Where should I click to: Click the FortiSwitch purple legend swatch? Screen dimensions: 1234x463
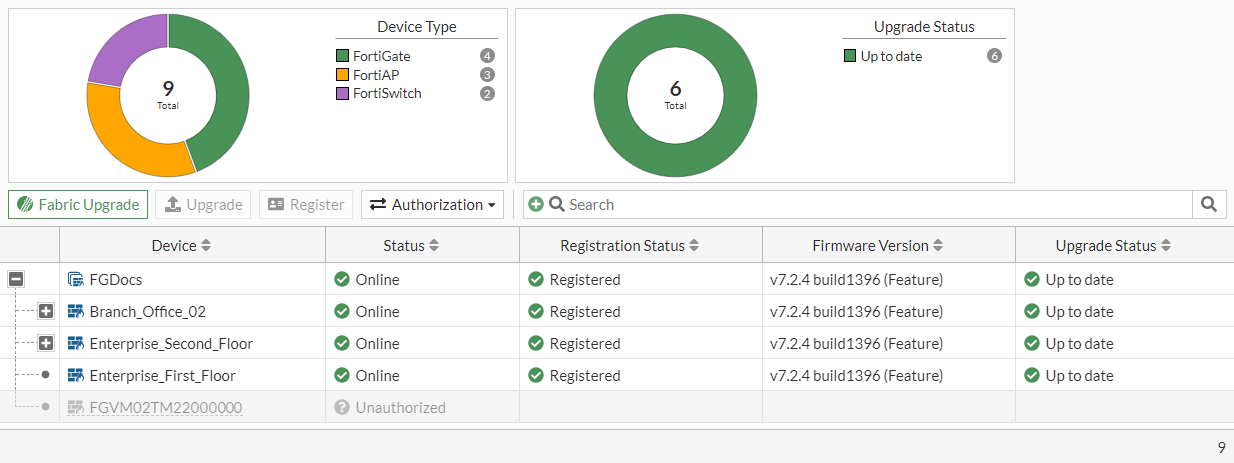(x=342, y=94)
